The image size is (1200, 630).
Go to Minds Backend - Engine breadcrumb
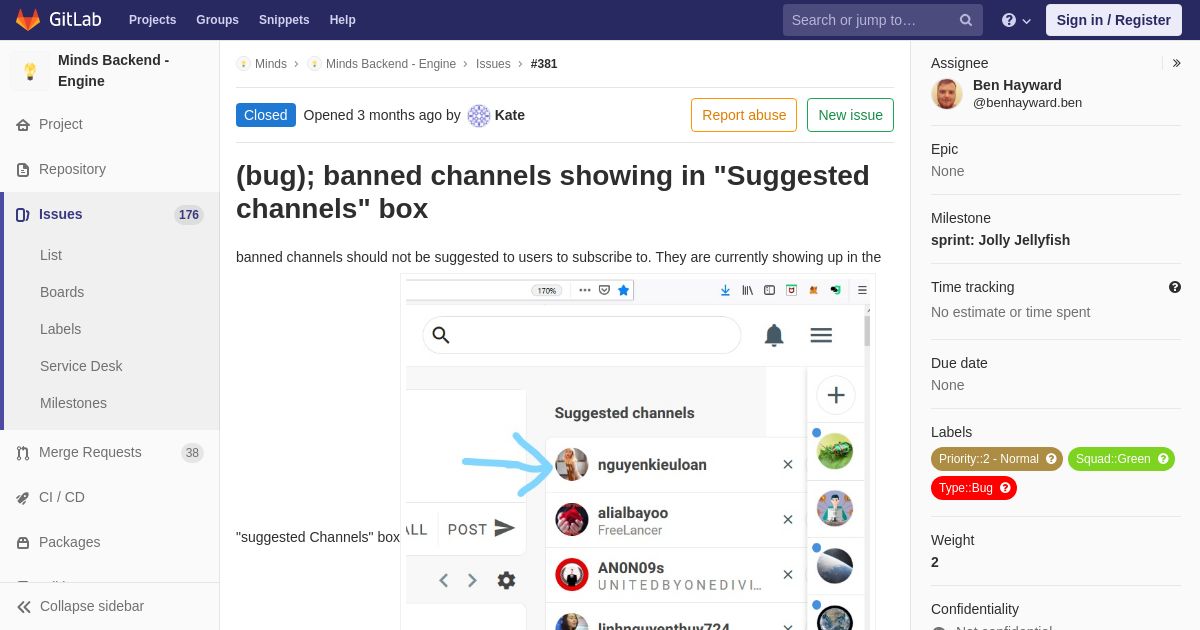tap(390, 63)
